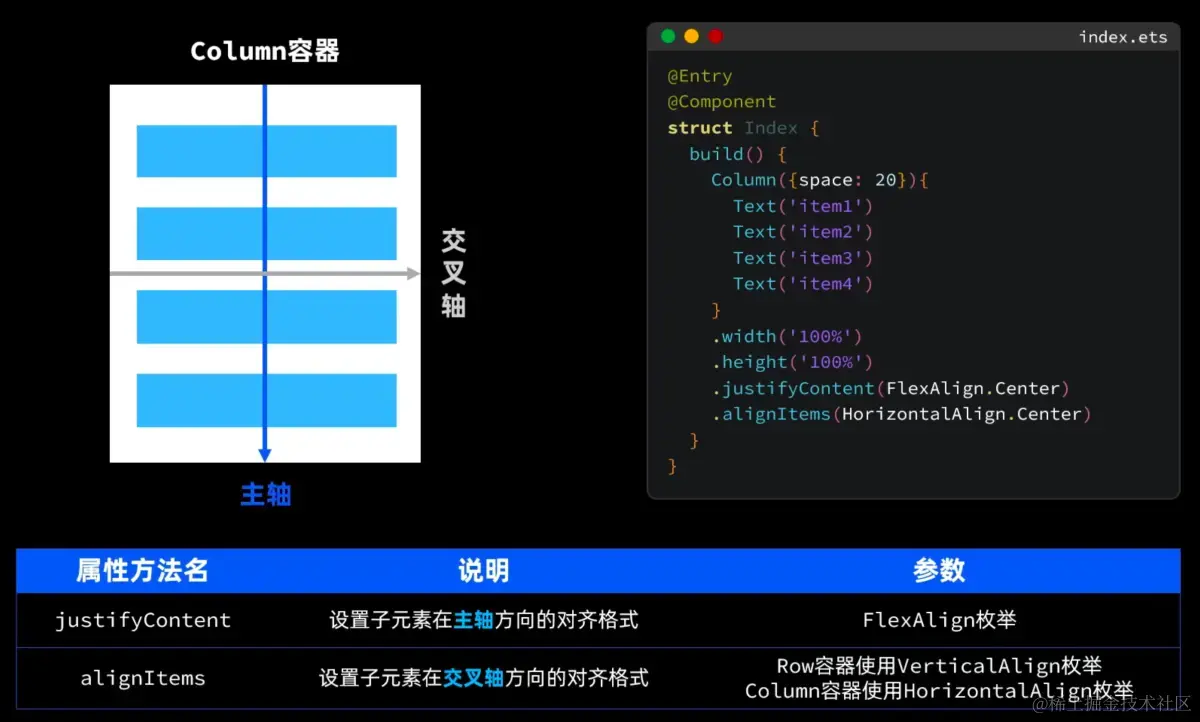
Task: Click the Column({space: 20}) code line
Action: point(821,180)
